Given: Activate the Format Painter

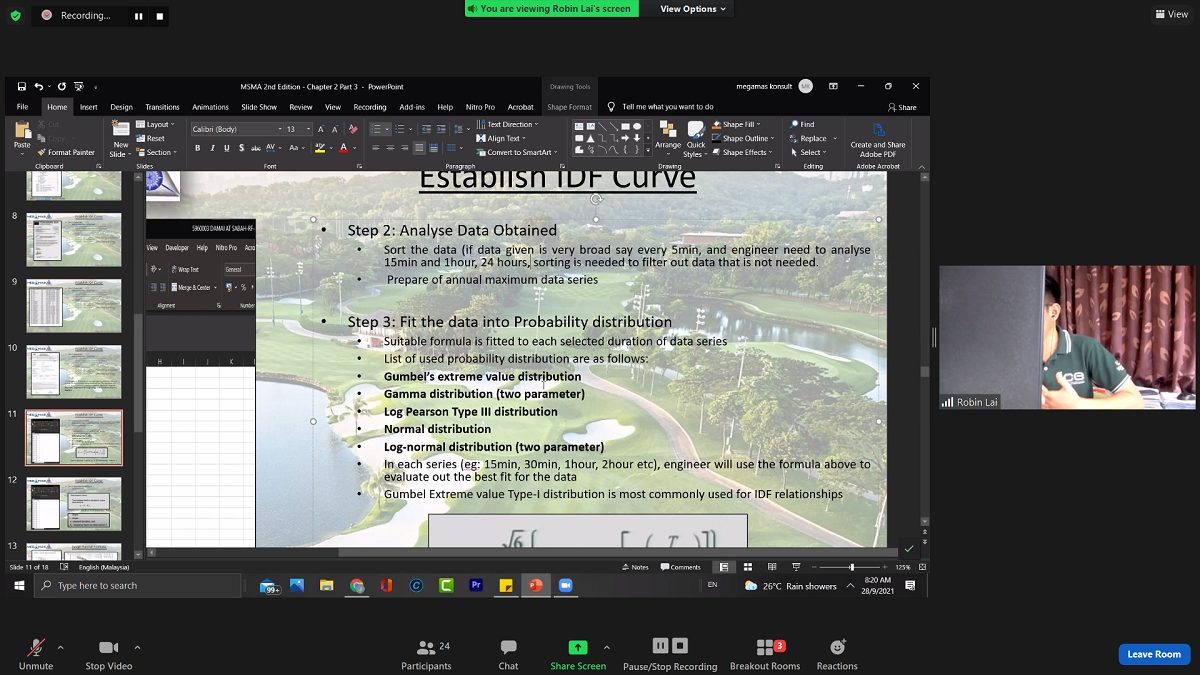Looking at the screenshot, I should (x=67, y=153).
